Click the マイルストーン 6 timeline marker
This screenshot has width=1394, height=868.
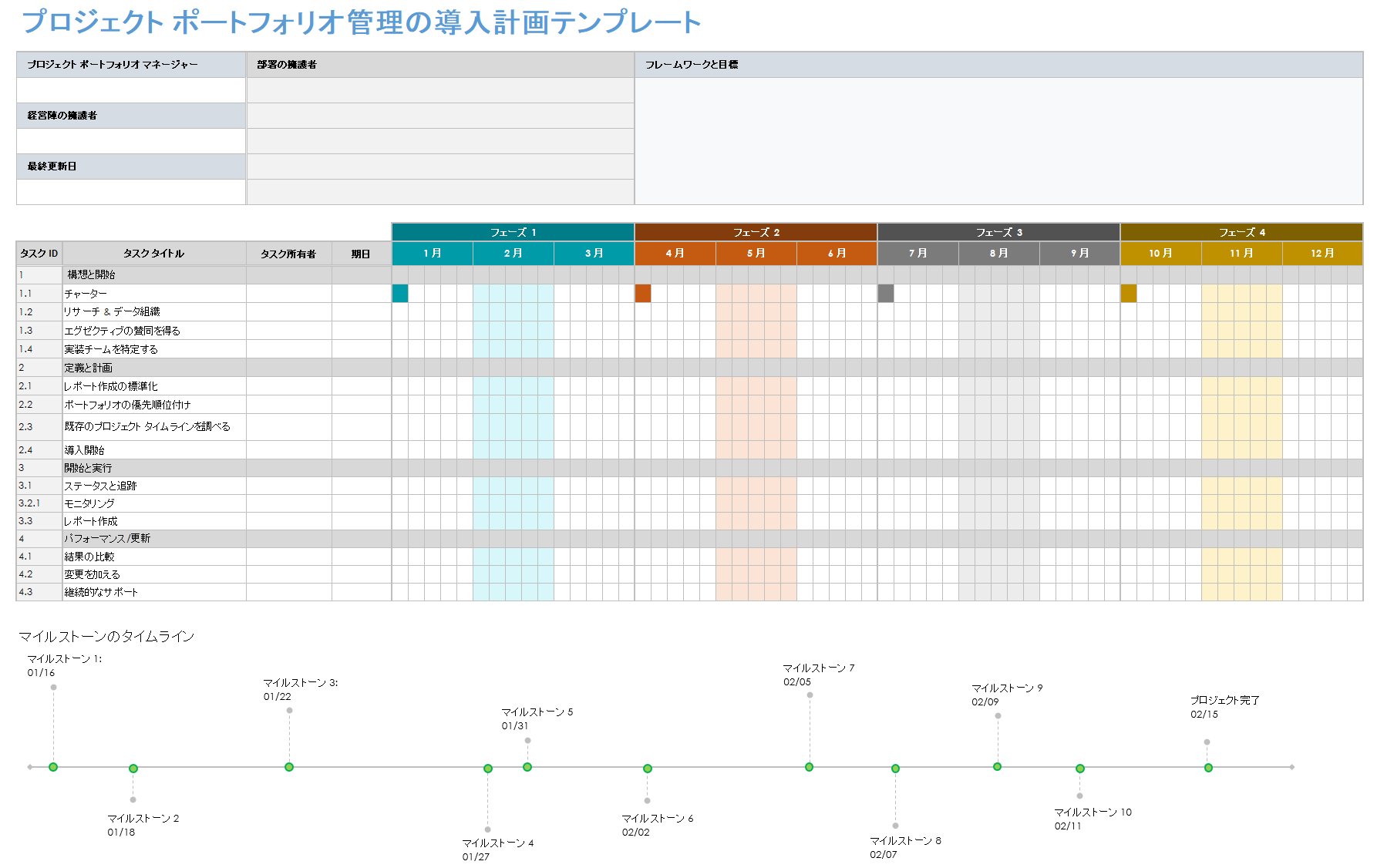coord(648,769)
